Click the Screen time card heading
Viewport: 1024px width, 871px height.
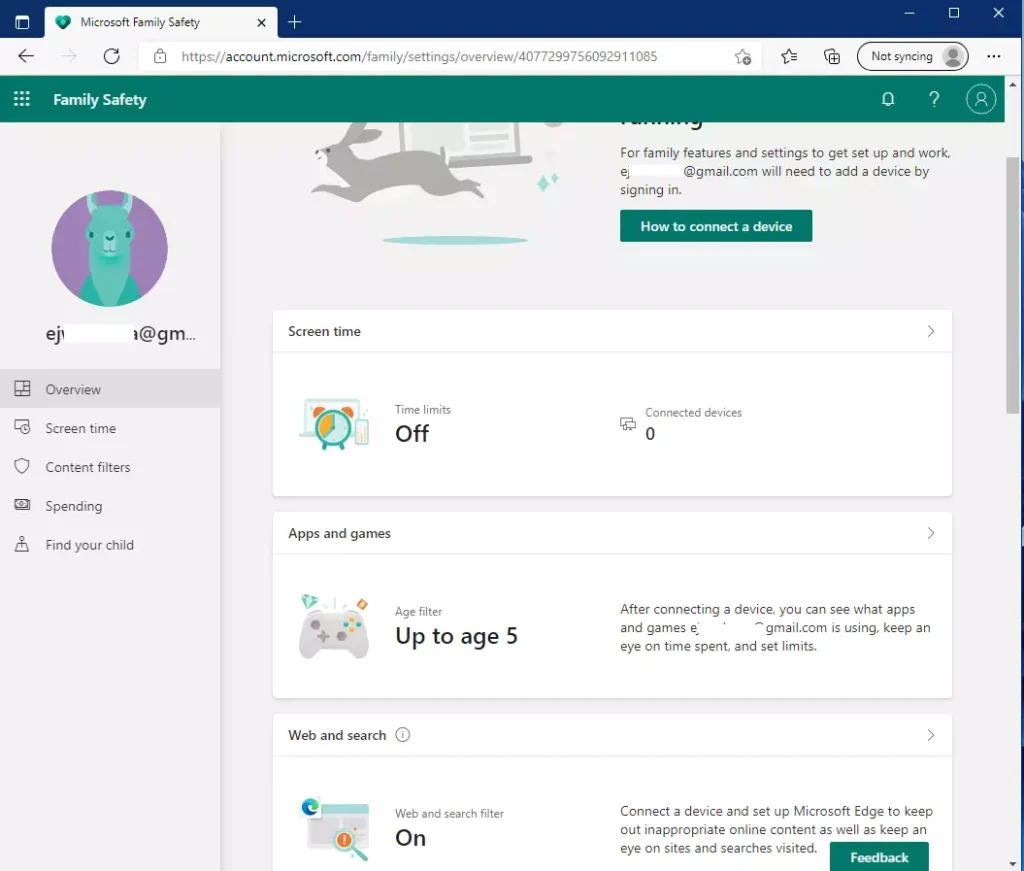(x=325, y=332)
